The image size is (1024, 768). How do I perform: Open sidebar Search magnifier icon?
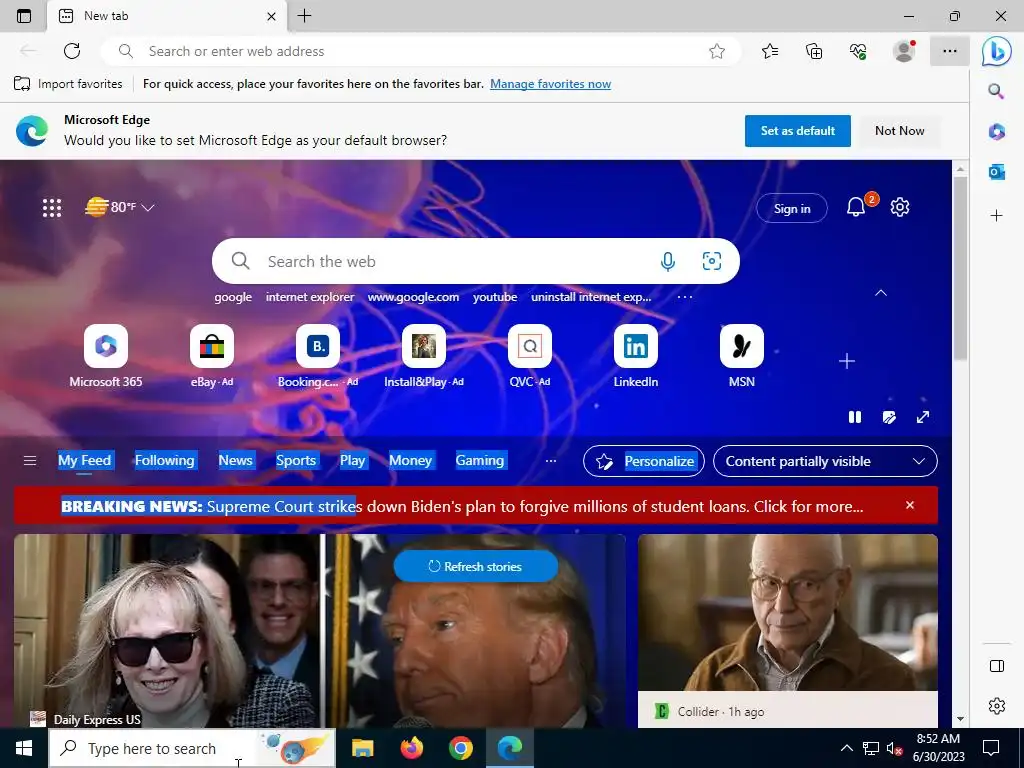pyautogui.click(x=996, y=91)
